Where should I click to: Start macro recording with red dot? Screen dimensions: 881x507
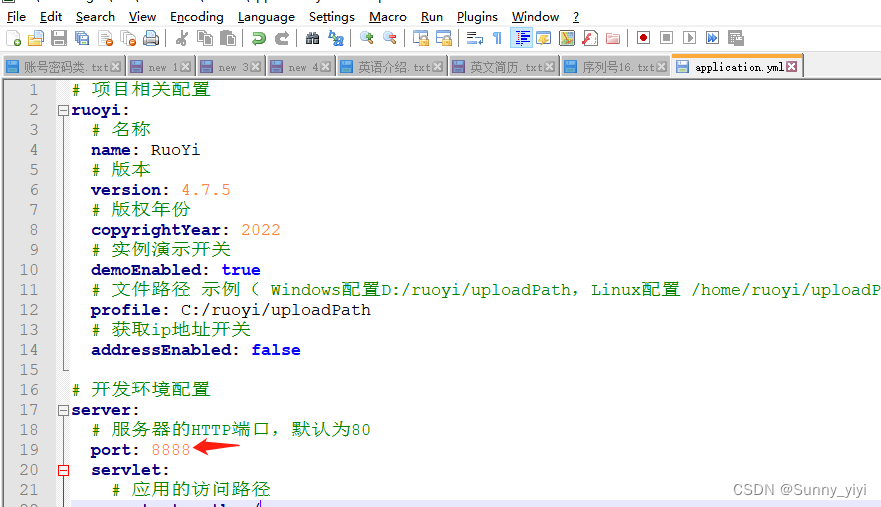pos(643,38)
